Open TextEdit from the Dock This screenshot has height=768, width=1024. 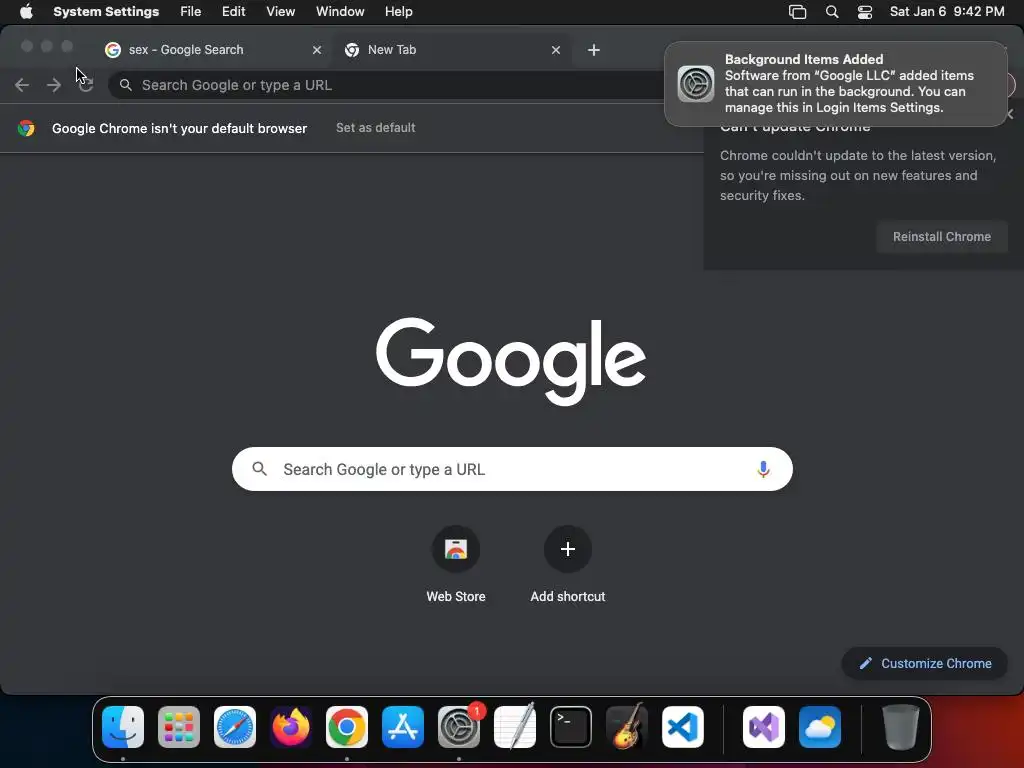tap(515, 727)
